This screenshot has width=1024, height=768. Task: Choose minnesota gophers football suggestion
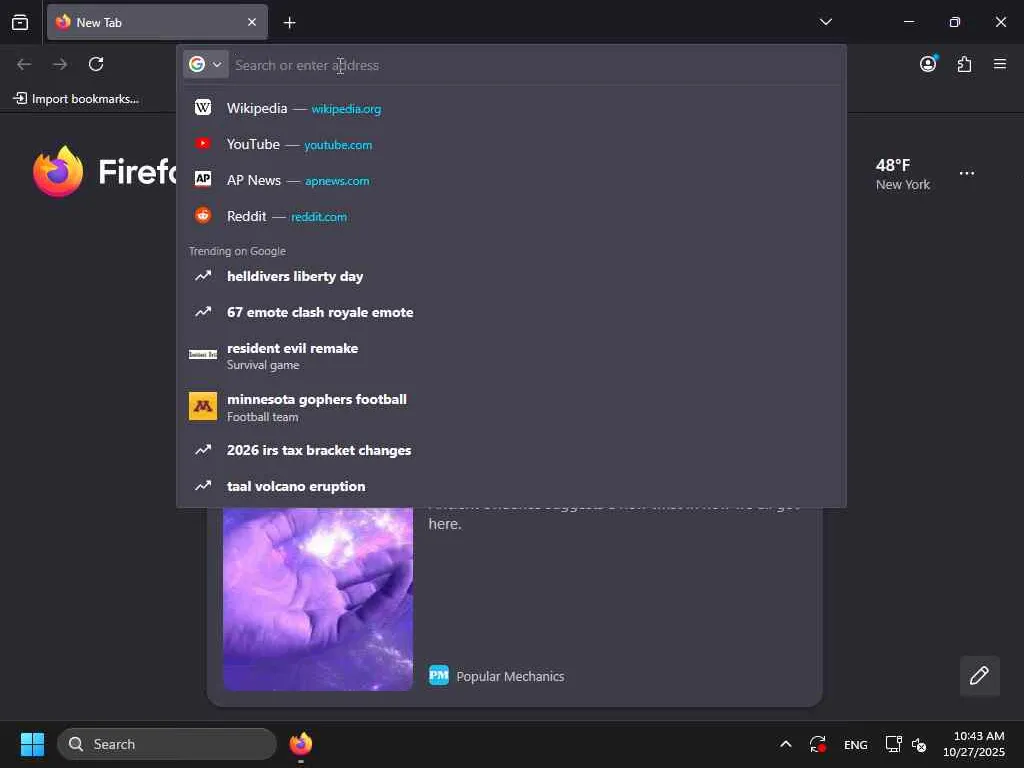pyautogui.click(x=511, y=407)
